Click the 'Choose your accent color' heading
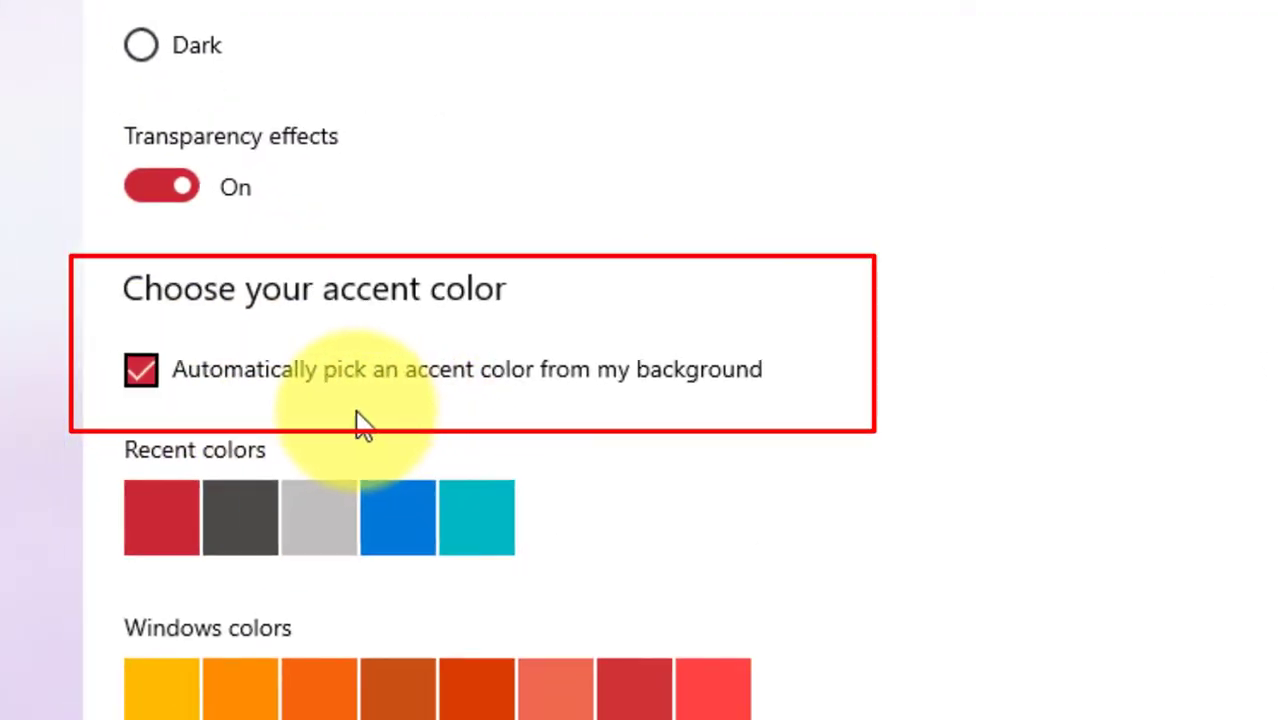This screenshot has height=720, width=1278. (314, 289)
